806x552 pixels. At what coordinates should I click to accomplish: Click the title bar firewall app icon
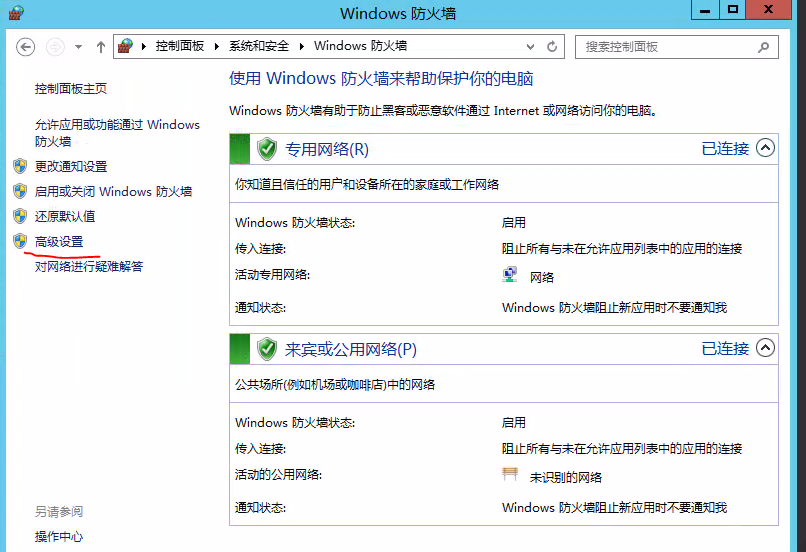16,13
